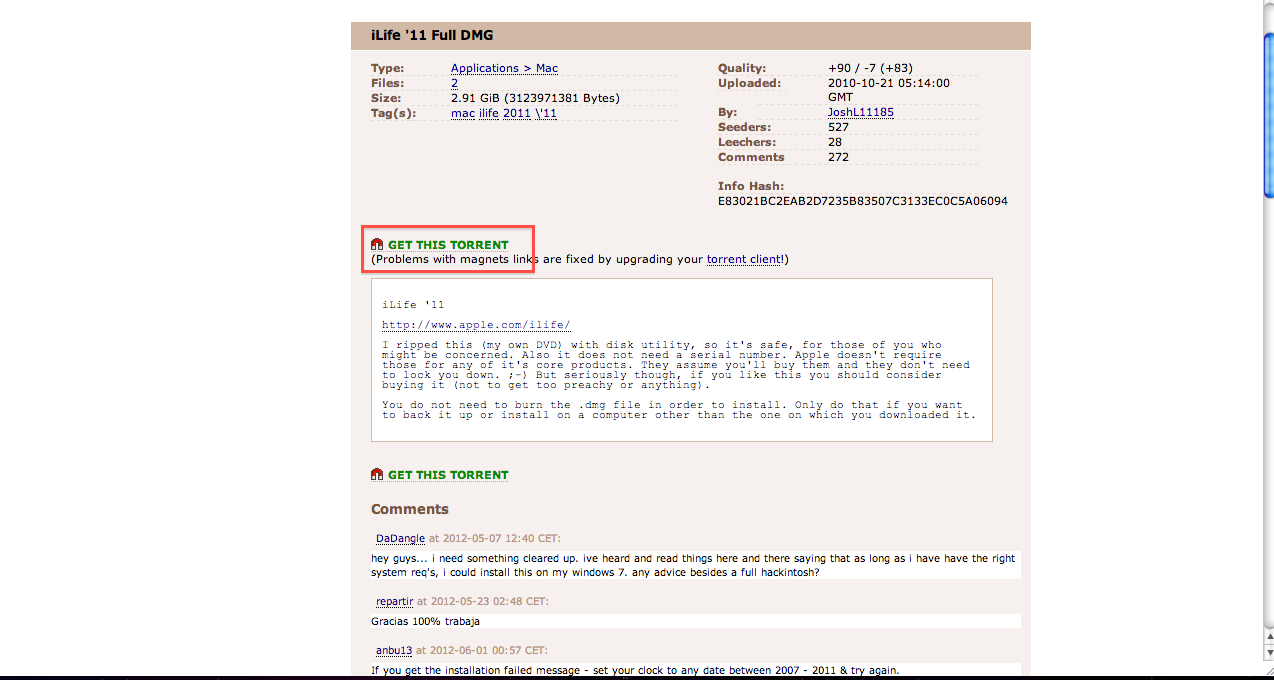Click DaDangle's comment beginning "hey guys..."
1274x680 pixels.
(x=693, y=565)
